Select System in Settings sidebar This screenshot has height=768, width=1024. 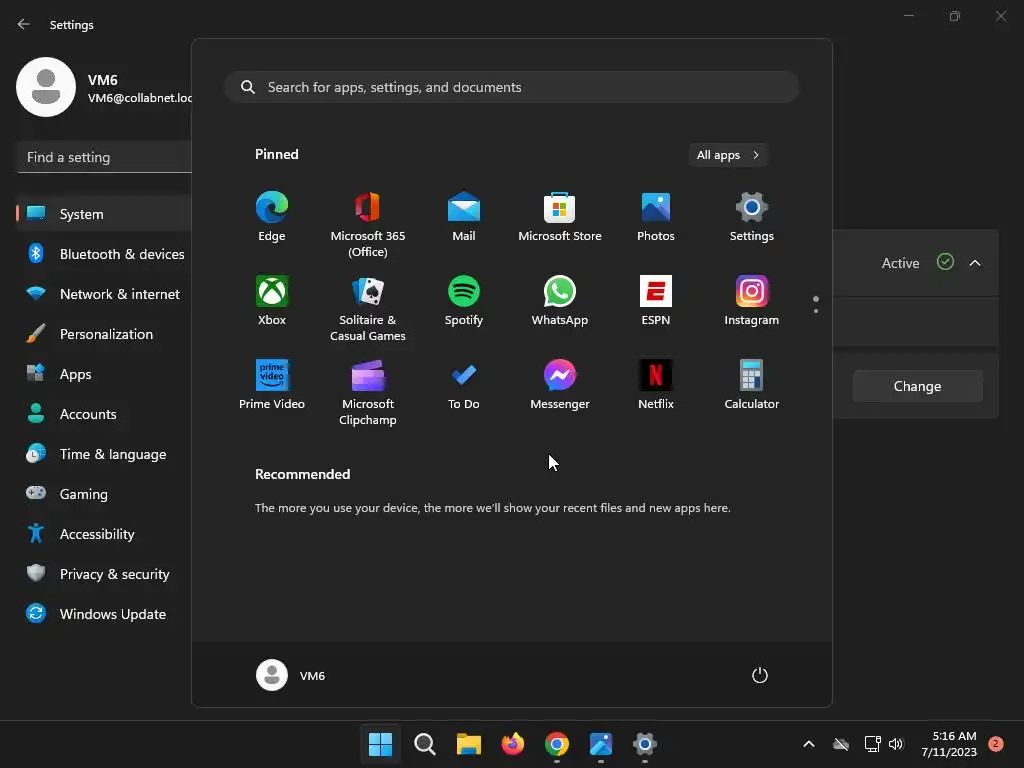point(104,214)
